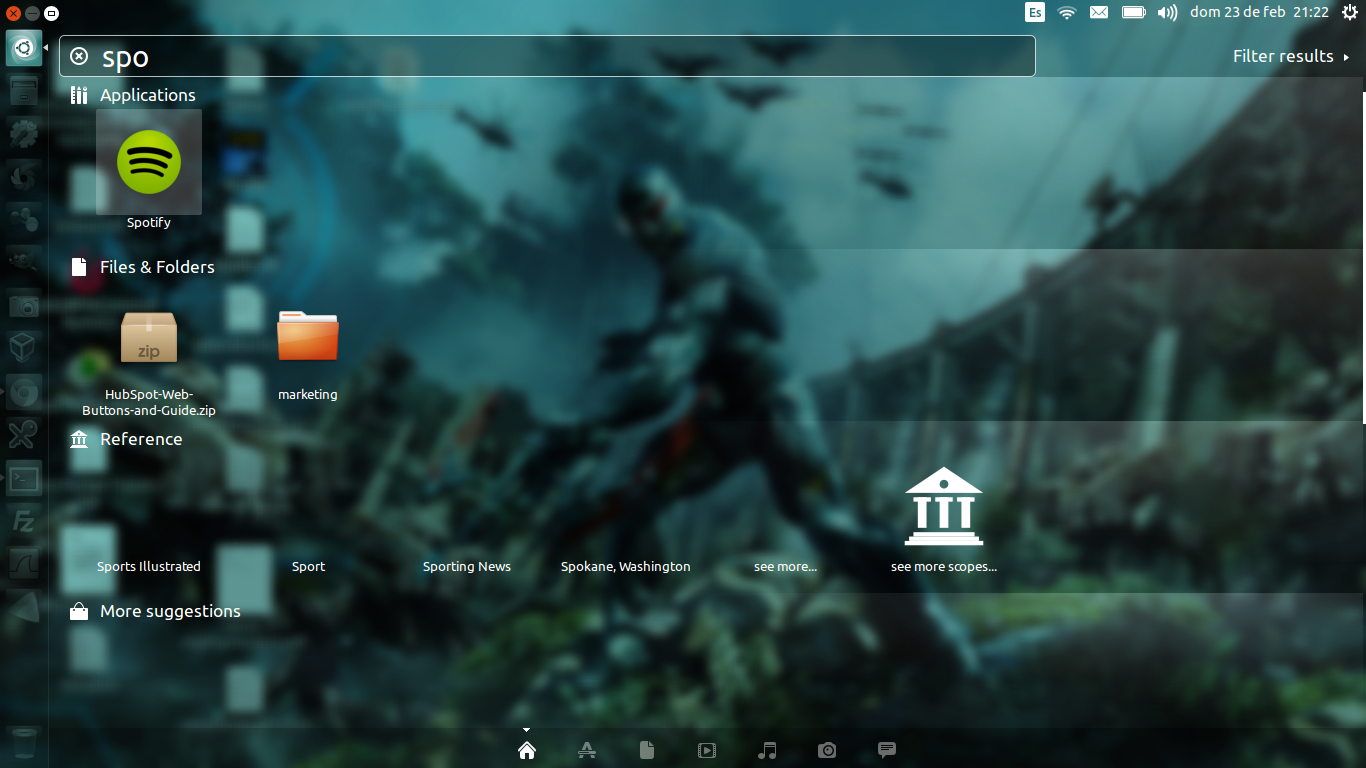Switch to the Music lens
The height and width of the screenshot is (768, 1366).
click(x=767, y=750)
